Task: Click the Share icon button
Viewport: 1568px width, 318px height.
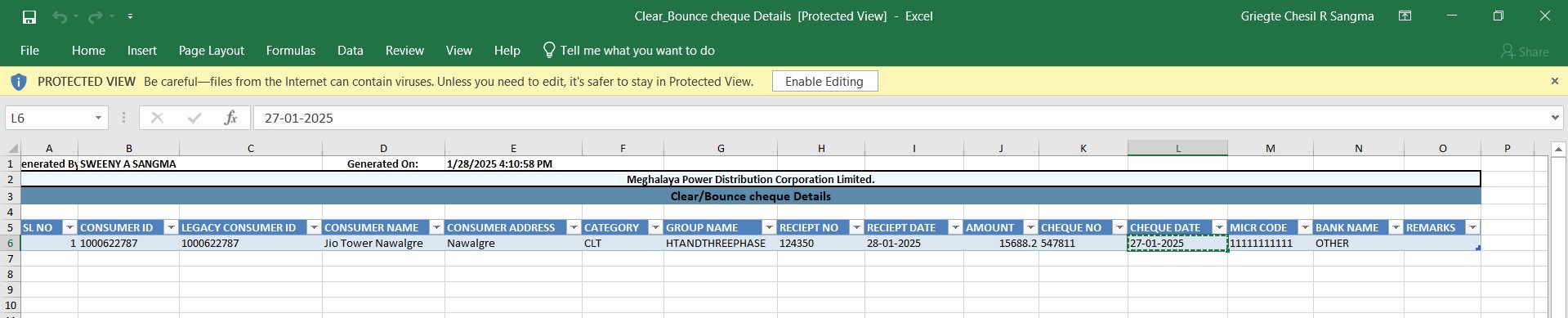Action: point(1525,52)
